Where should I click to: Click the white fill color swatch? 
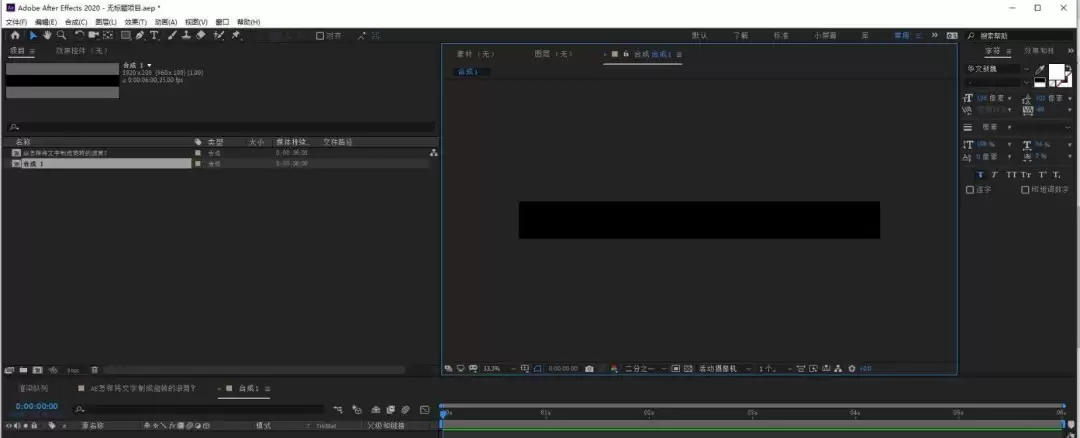click(x=1056, y=71)
